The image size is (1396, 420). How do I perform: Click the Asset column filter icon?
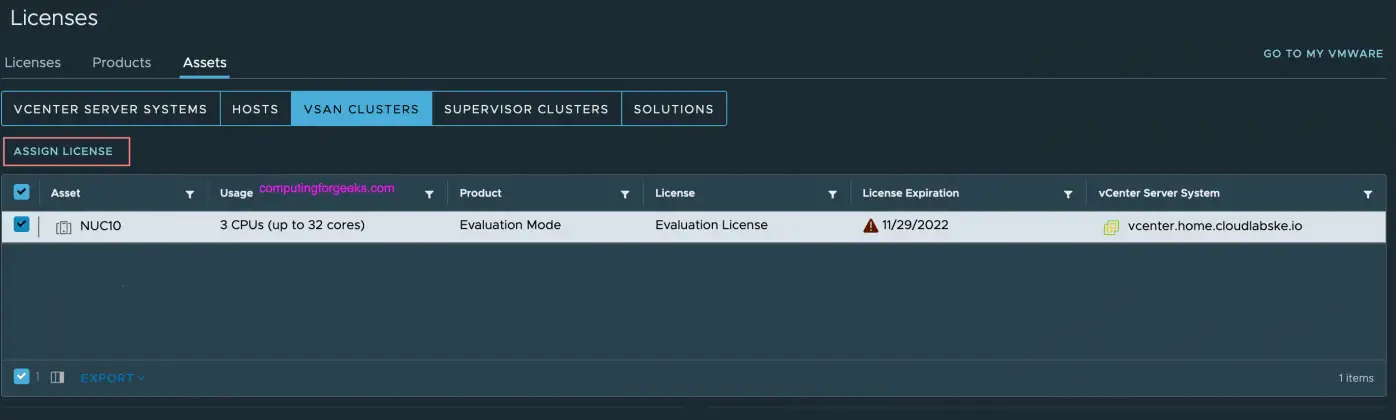pos(190,194)
